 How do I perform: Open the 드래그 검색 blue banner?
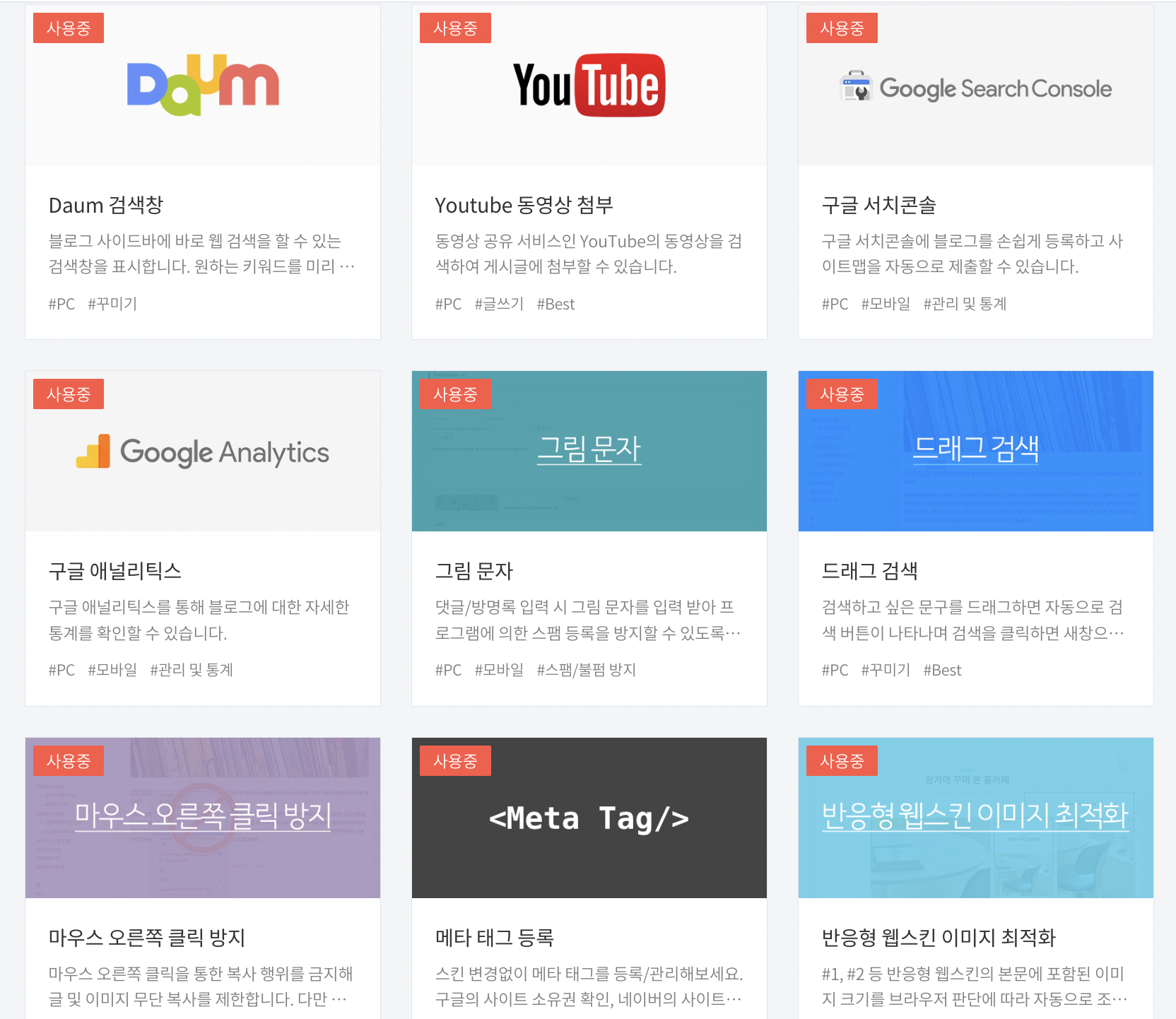(x=976, y=451)
